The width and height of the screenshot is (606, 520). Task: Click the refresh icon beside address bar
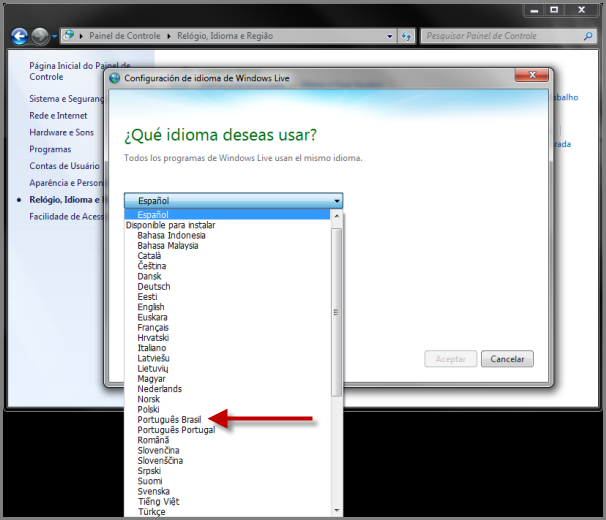(406, 36)
